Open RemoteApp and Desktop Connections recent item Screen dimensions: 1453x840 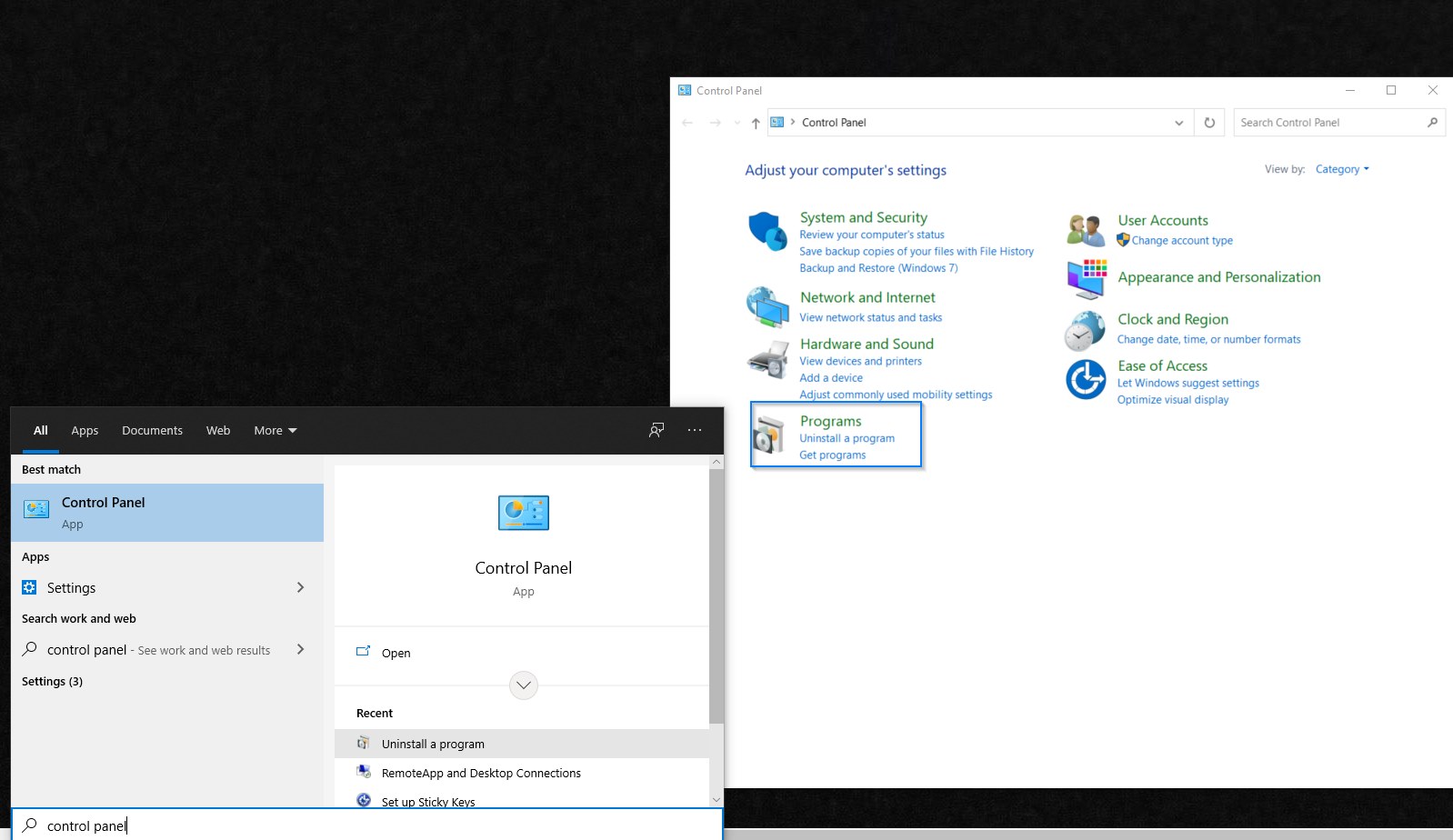pyautogui.click(x=522, y=773)
